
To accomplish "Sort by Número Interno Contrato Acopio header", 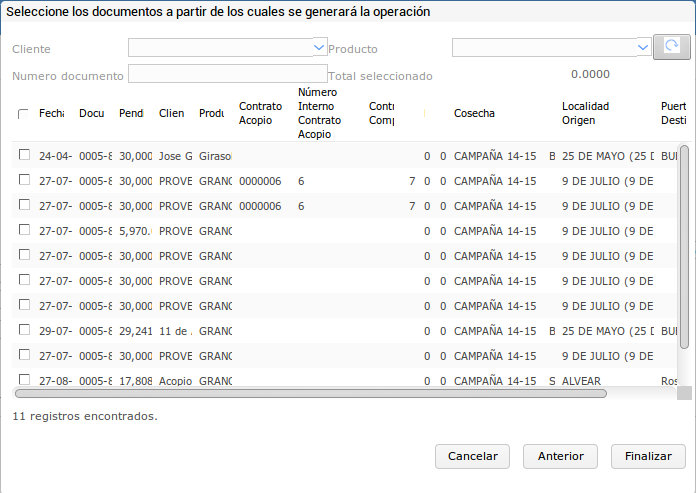I will (x=320, y=113).
